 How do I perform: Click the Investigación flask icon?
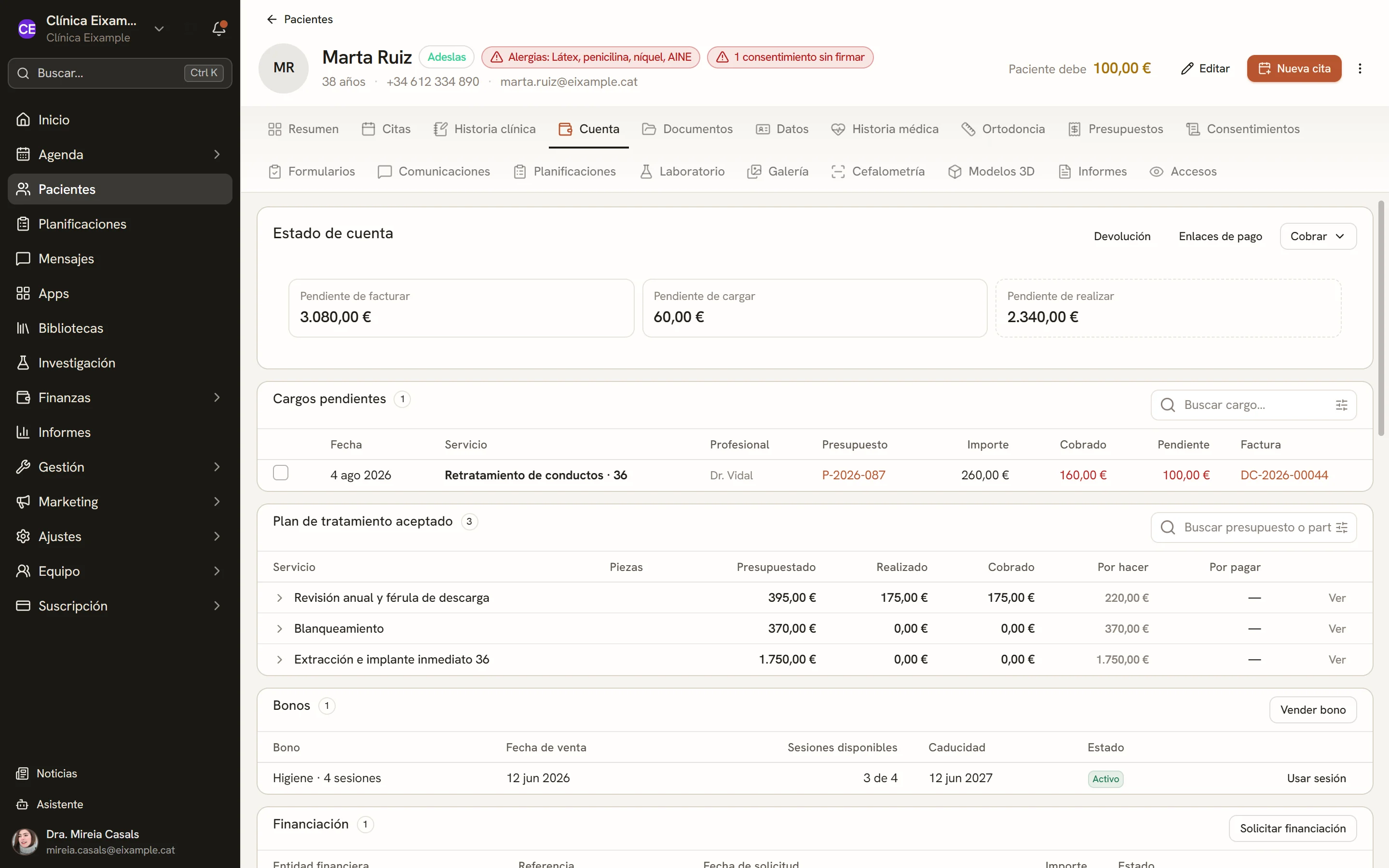(x=23, y=363)
